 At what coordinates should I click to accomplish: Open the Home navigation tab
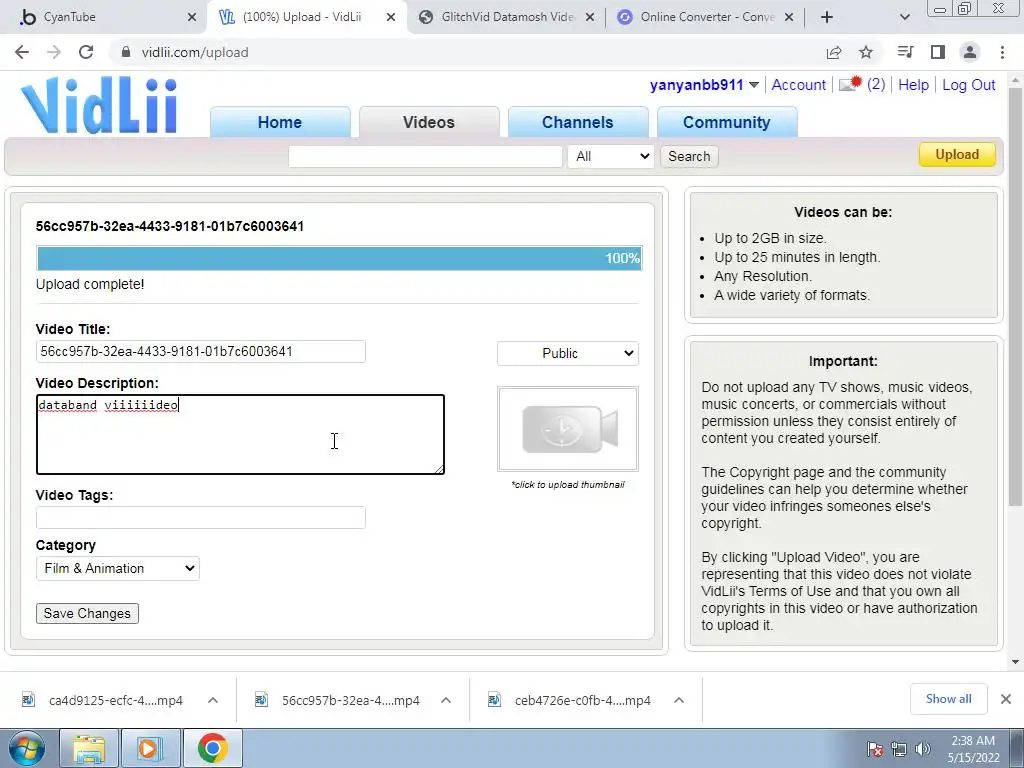[280, 122]
